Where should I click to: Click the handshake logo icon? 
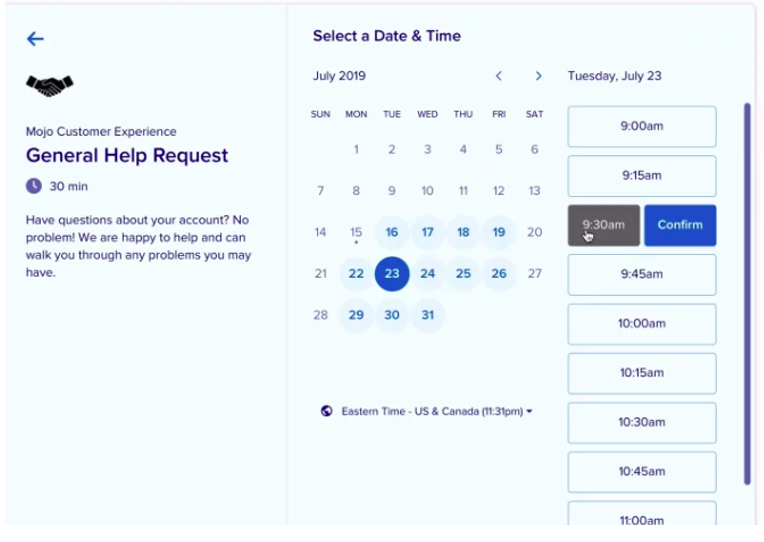50,87
